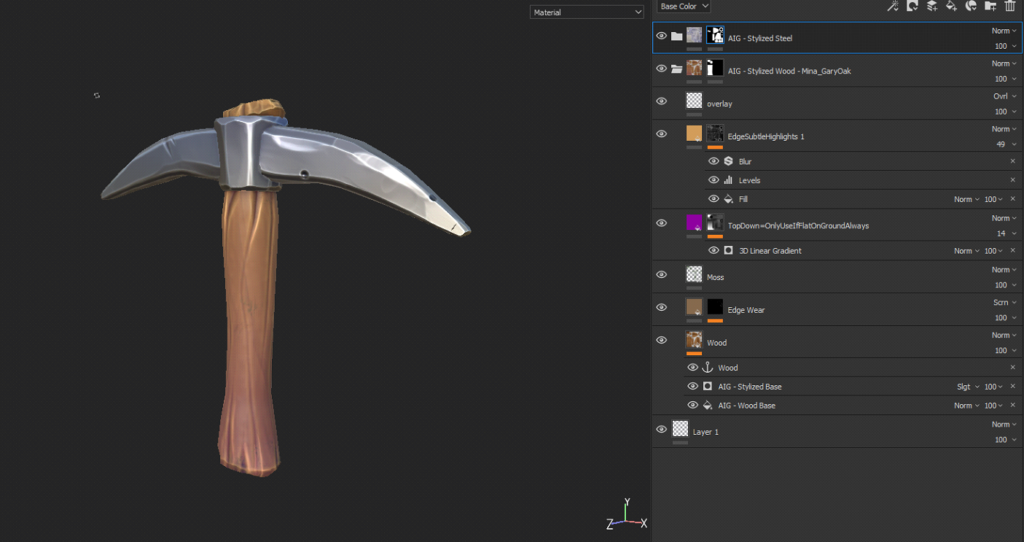This screenshot has height=542, width=1024.
Task: Click the AIG - Wood Base fill icon
Action: pyautogui.click(x=708, y=406)
